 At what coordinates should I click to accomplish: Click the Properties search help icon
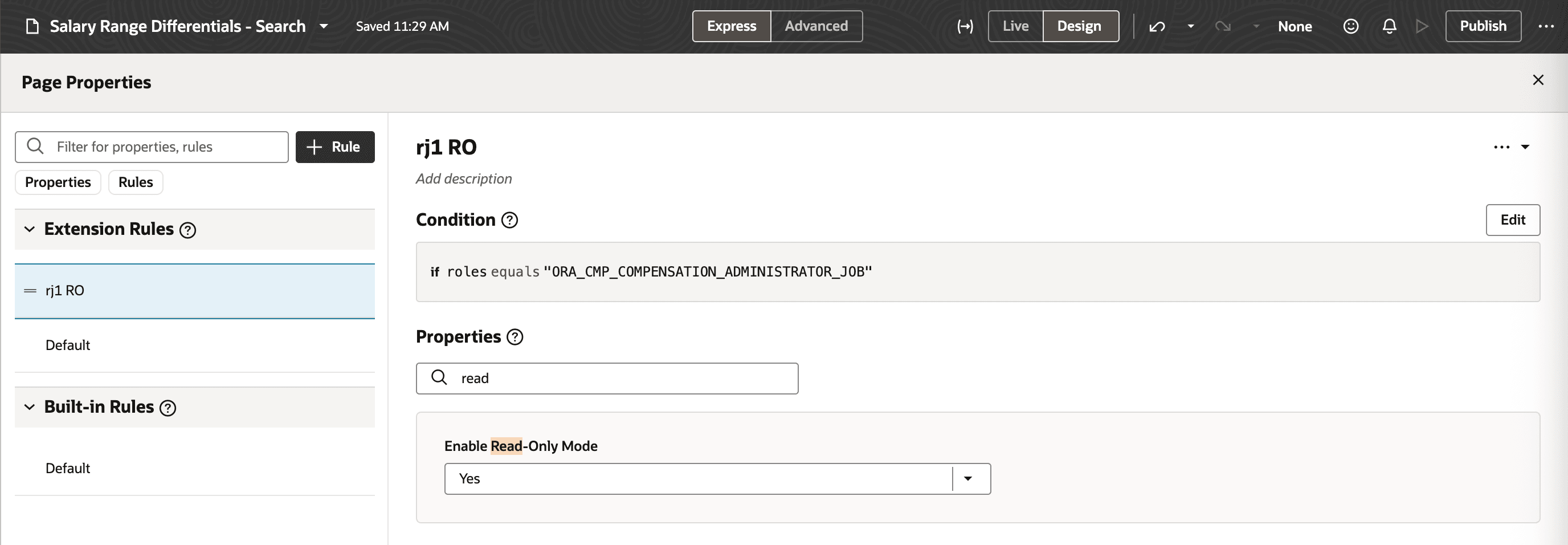click(516, 337)
